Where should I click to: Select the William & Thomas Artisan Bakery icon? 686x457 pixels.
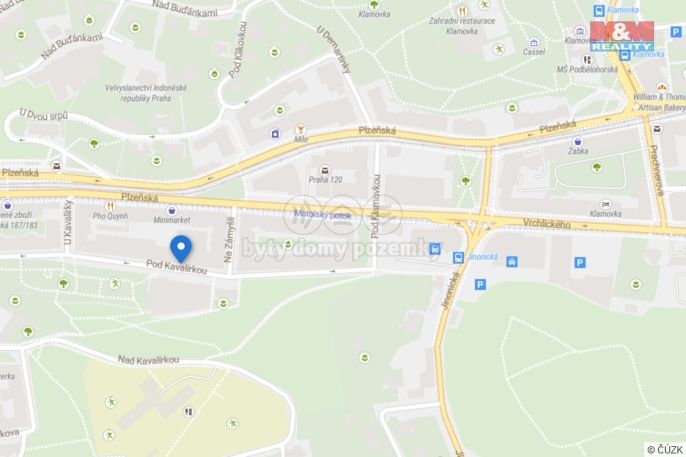(662, 87)
